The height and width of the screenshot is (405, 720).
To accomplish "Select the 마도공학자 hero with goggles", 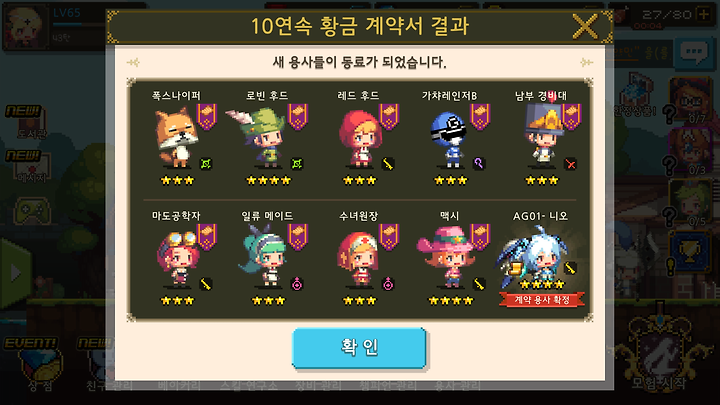I will pos(177,259).
